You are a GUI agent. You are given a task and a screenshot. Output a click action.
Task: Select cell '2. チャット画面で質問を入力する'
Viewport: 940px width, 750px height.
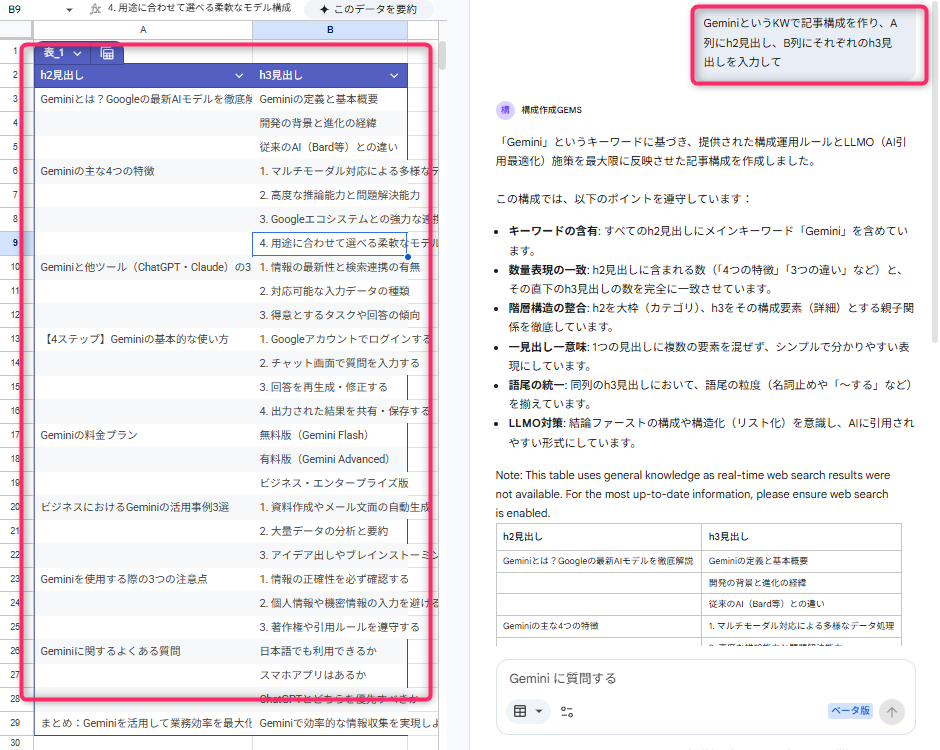point(330,363)
